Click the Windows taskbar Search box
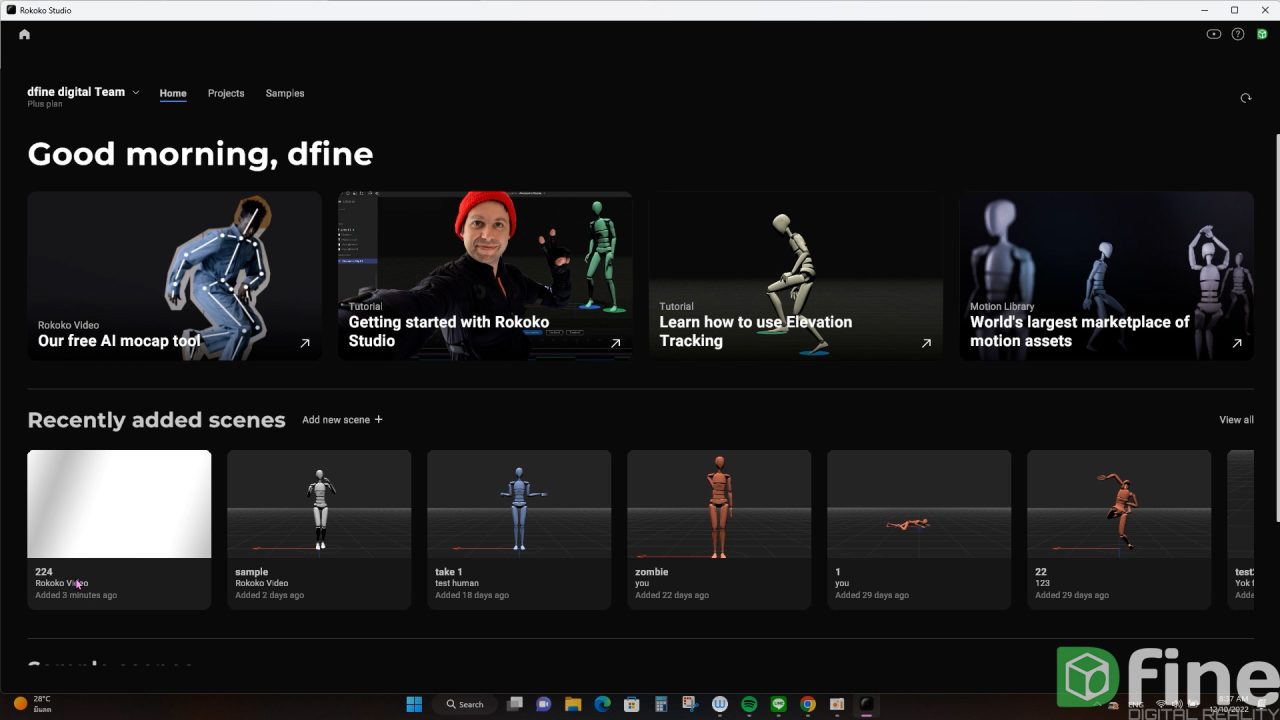The height and width of the screenshot is (720, 1280). pyautogui.click(x=465, y=704)
